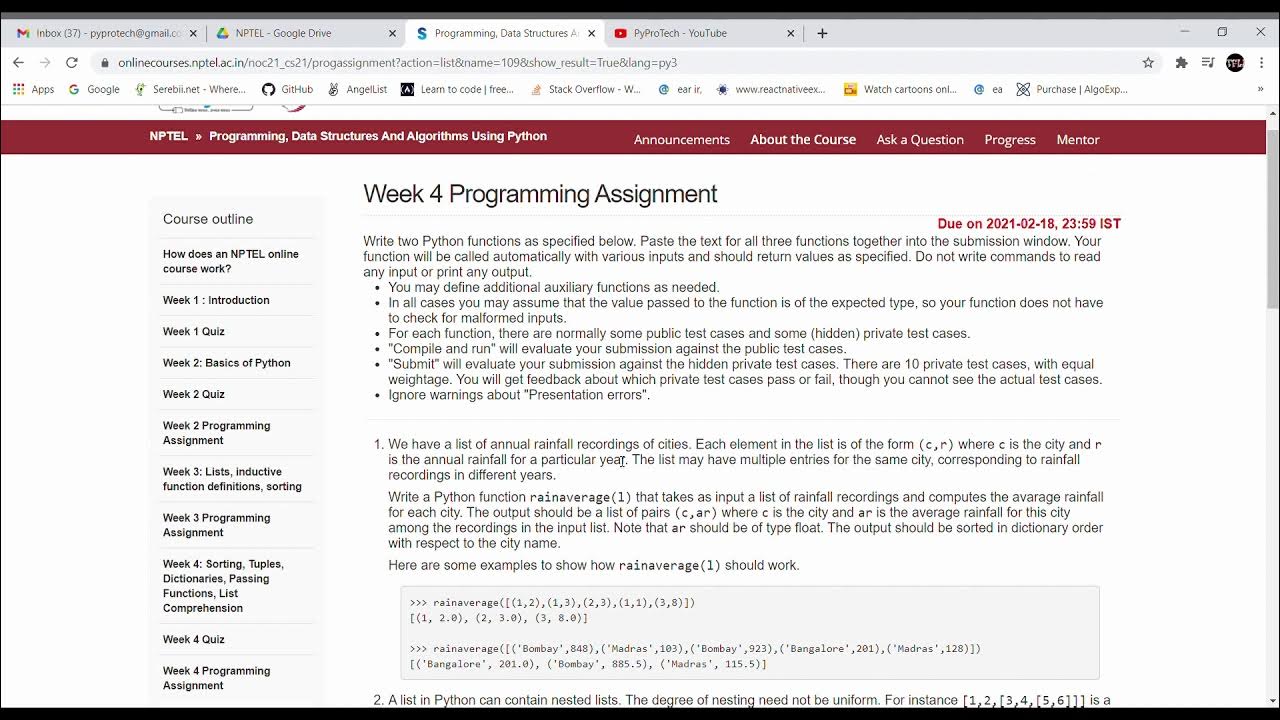The width and height of the screenshot is (1280, 720).
Task: Open Week 3 Programming Assignment
Action: pos(217,525)
